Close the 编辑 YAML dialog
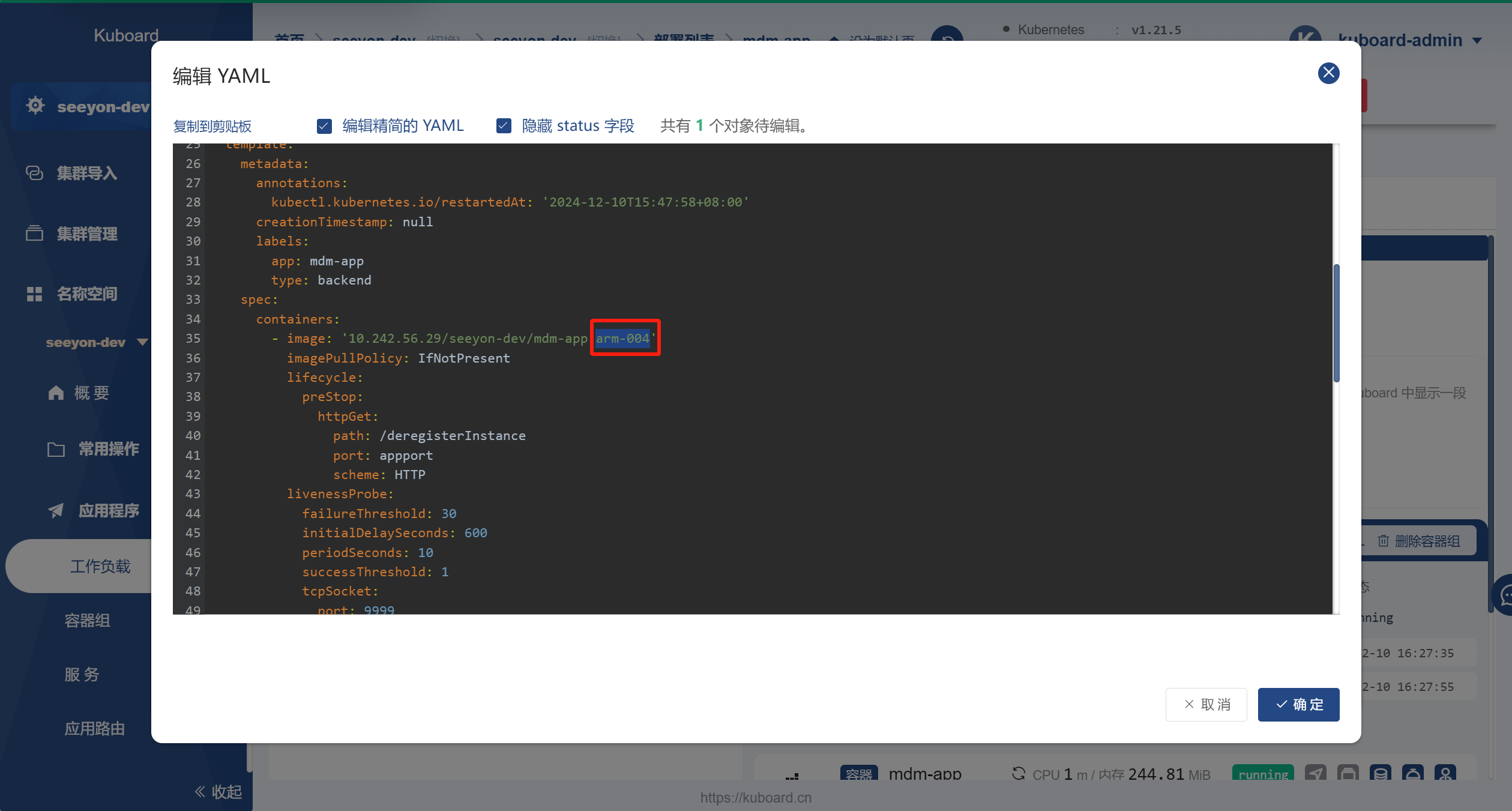Screen dimensions: 1512x811 point(1328,73)
